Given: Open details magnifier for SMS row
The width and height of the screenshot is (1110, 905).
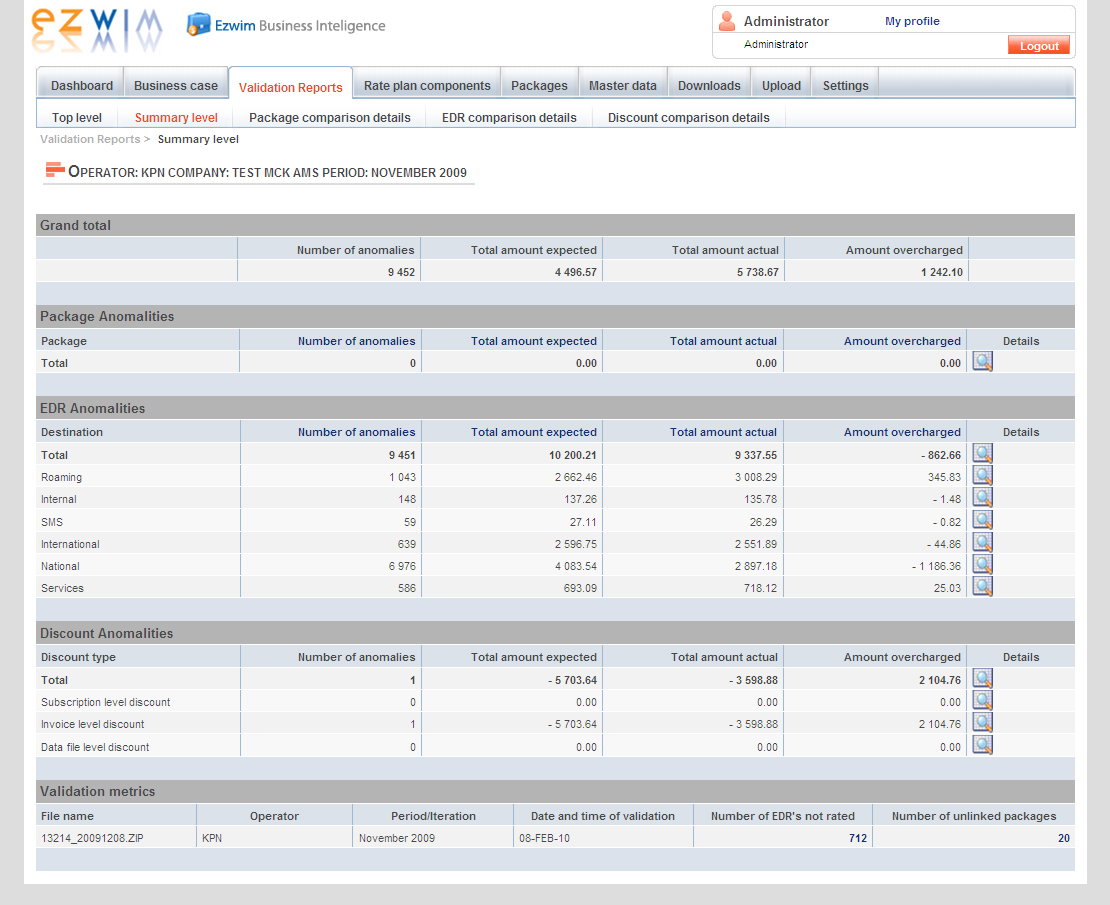Looking at the screenshot, I should (982, 520).
